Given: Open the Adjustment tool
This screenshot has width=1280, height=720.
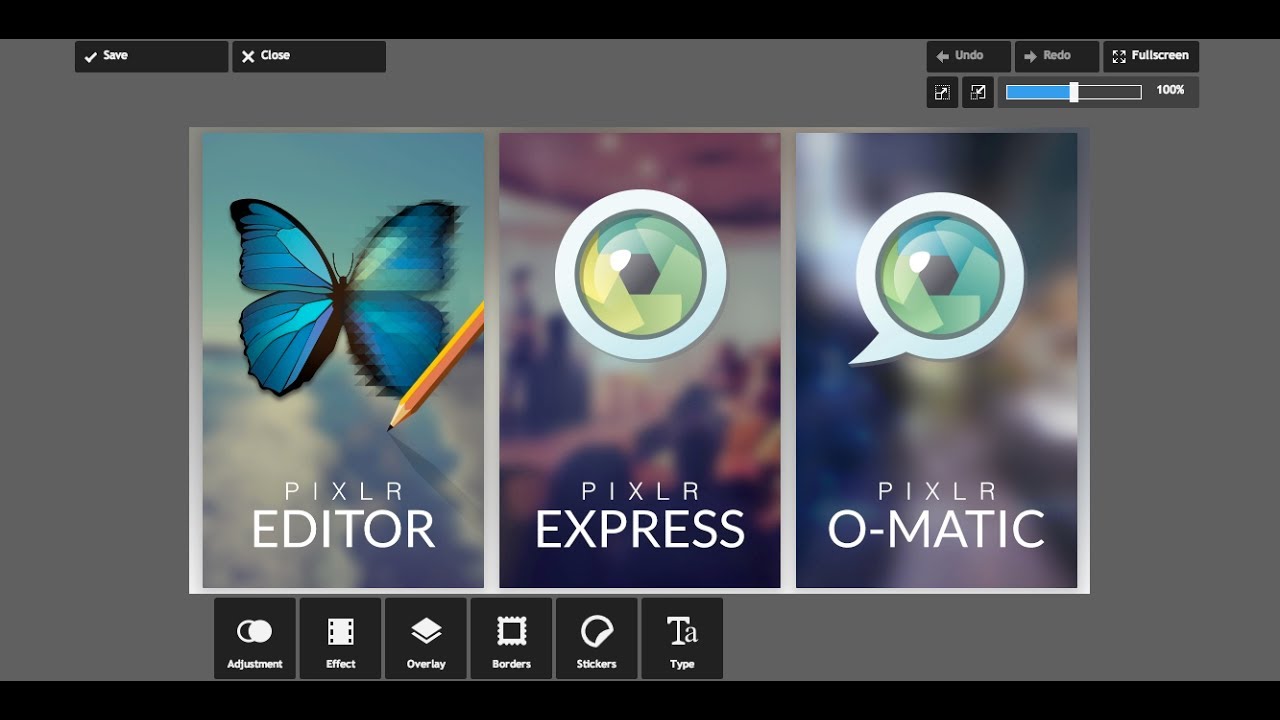Looking at the screenshot, I should click(254, 639).
